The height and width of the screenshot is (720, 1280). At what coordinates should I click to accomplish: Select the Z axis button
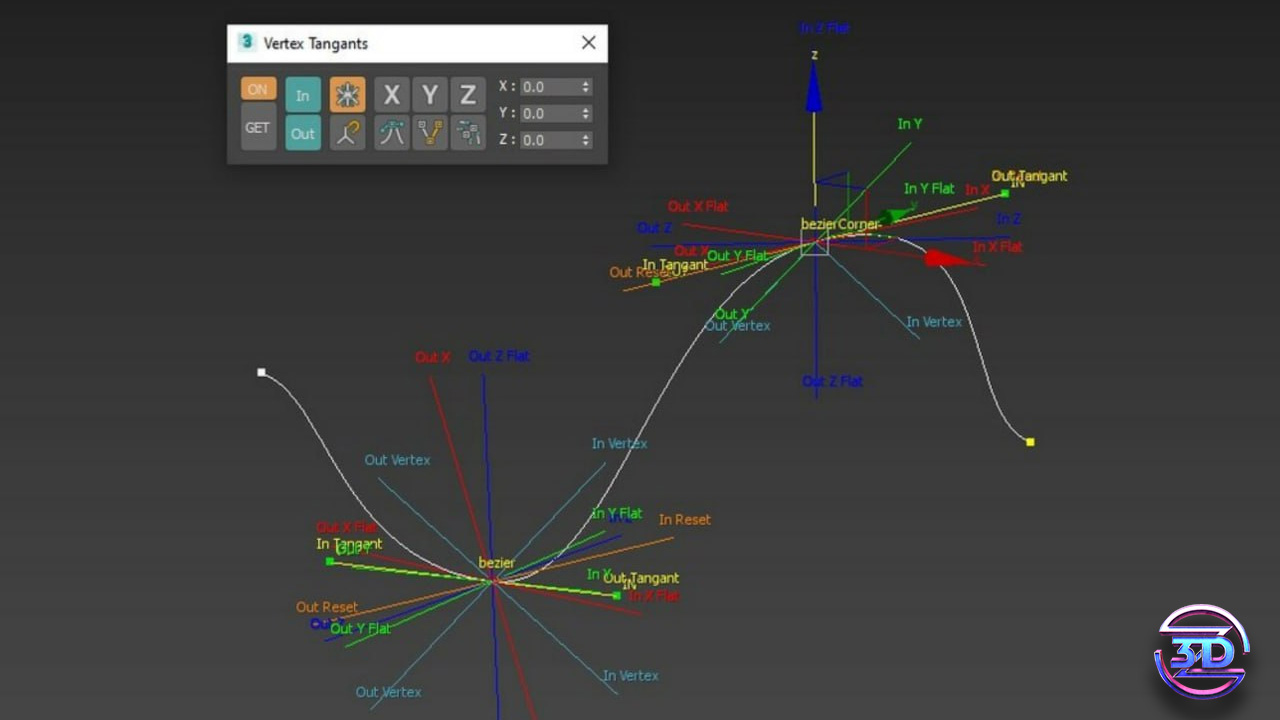coord(467,95)
